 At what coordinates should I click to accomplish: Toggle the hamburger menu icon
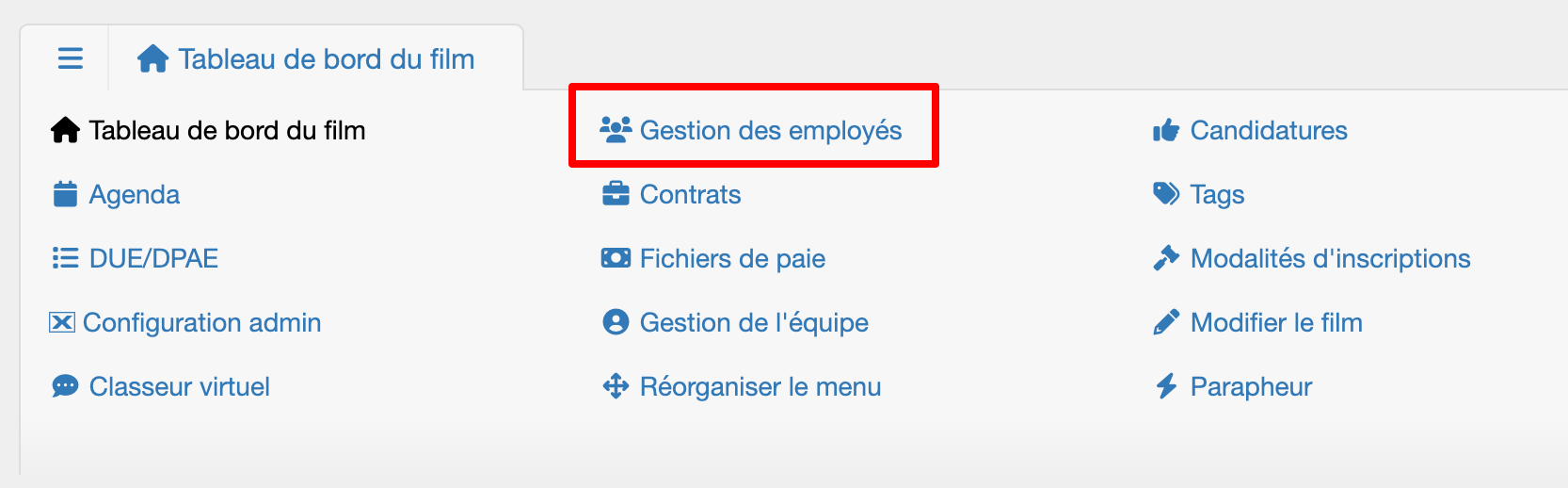(x=71, y=58)
